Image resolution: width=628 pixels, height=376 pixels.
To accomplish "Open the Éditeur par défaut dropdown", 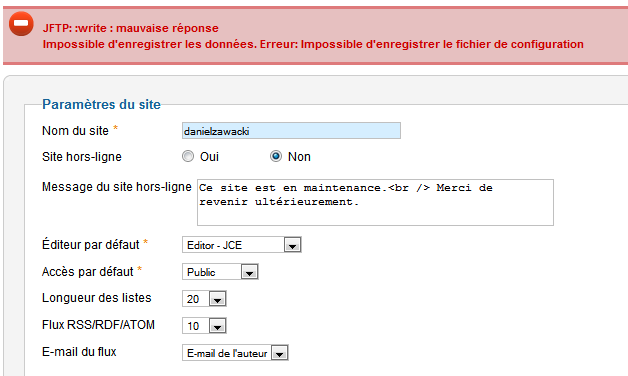I will point(242,245).
